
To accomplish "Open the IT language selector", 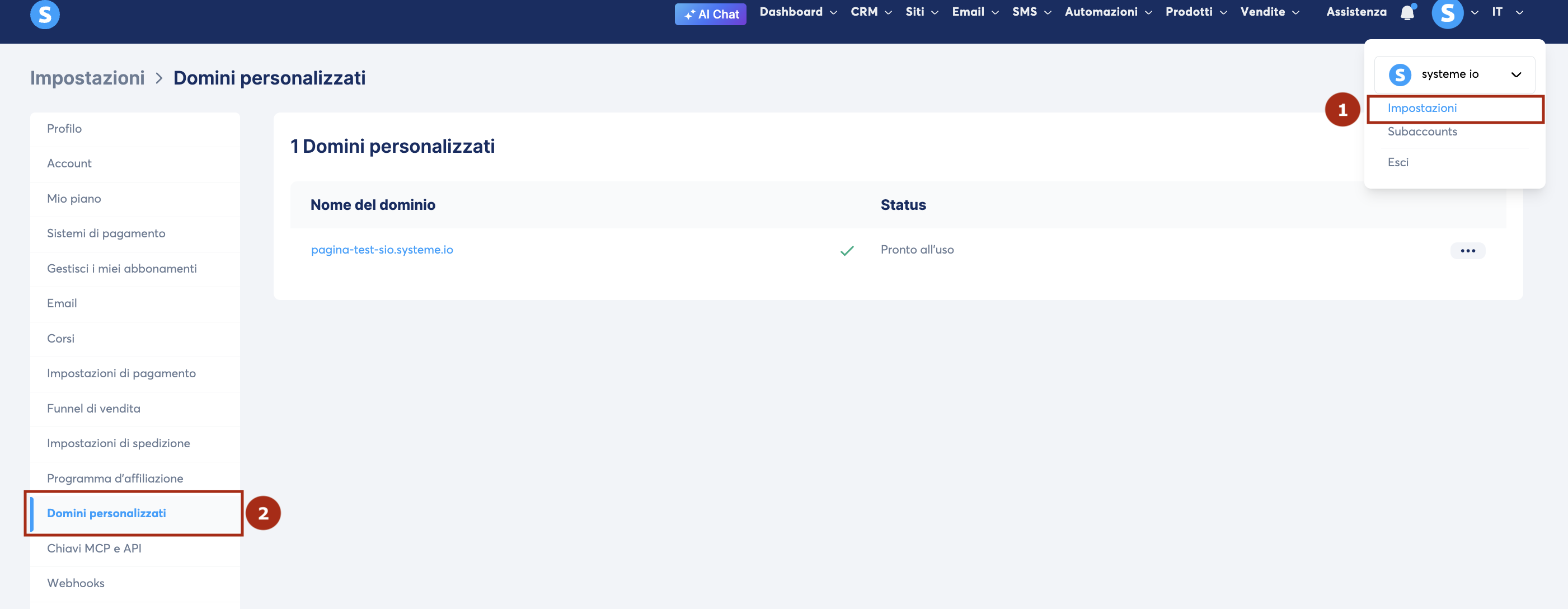I will point(1507,12).
